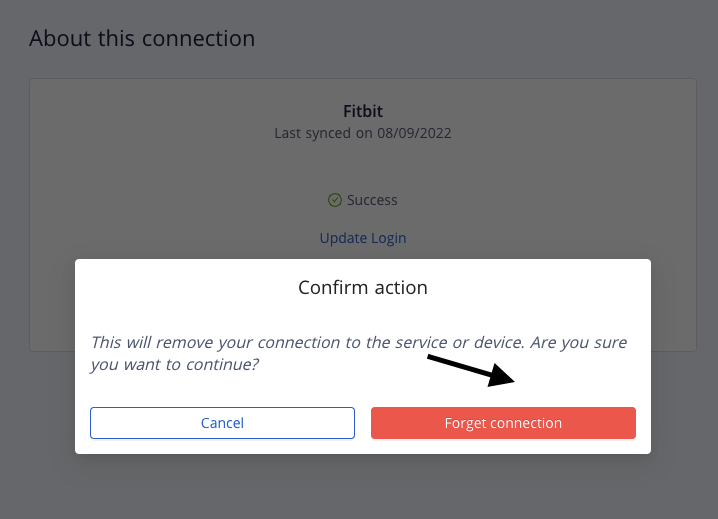Click the green Success checkmark icon
The width and height of the screenshot is (718, 519).
(335, 200)
